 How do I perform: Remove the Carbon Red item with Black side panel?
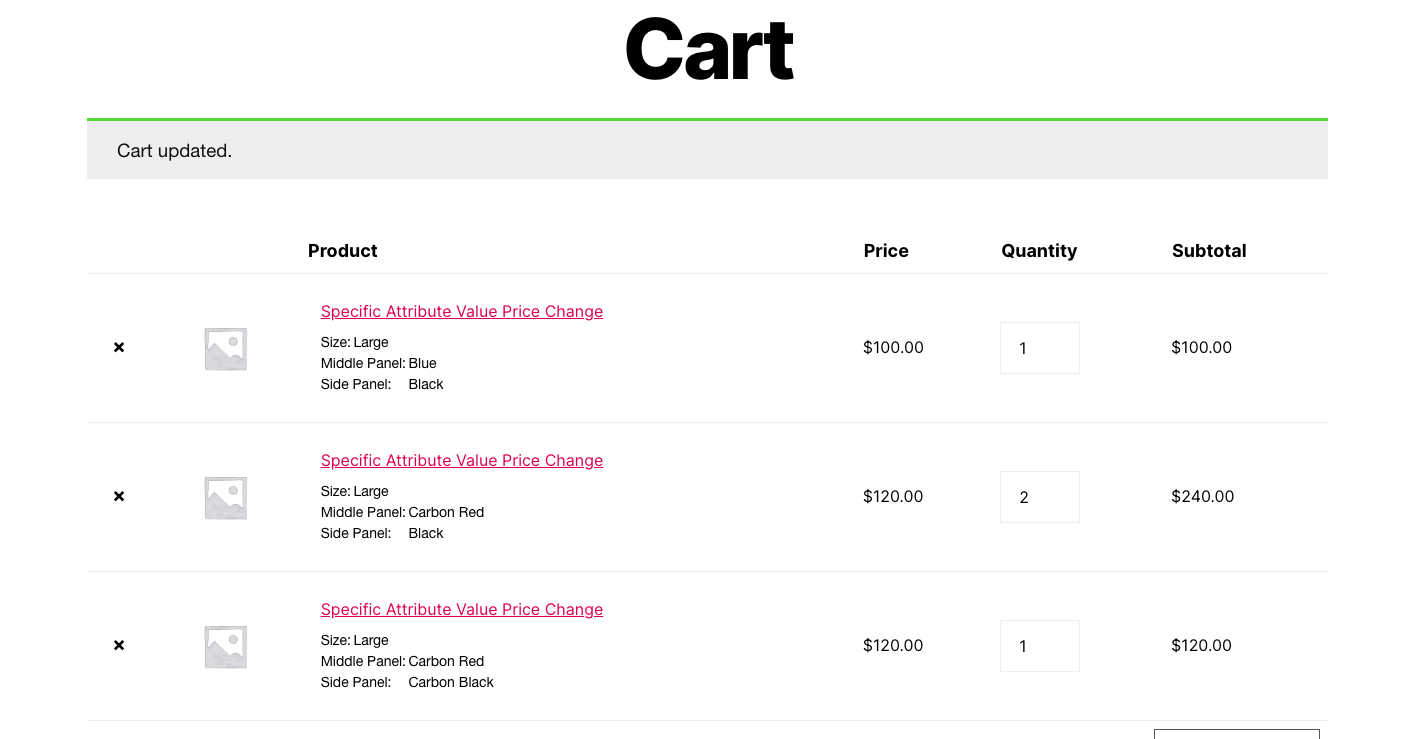coord(119,496)
